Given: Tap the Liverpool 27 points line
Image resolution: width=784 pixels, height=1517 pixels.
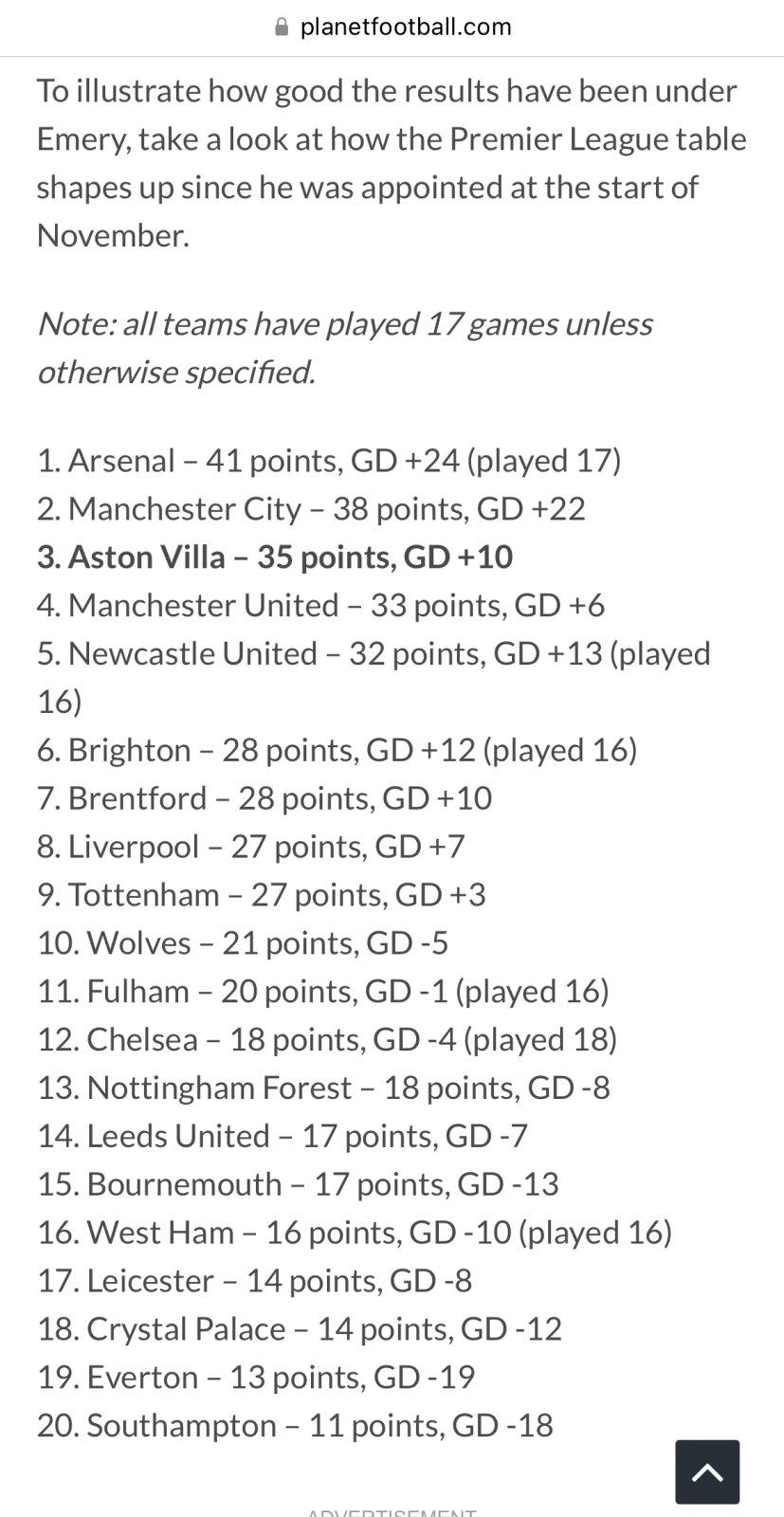Looking at the screenshot, I should pyautogui.click(x=251, y=848).
